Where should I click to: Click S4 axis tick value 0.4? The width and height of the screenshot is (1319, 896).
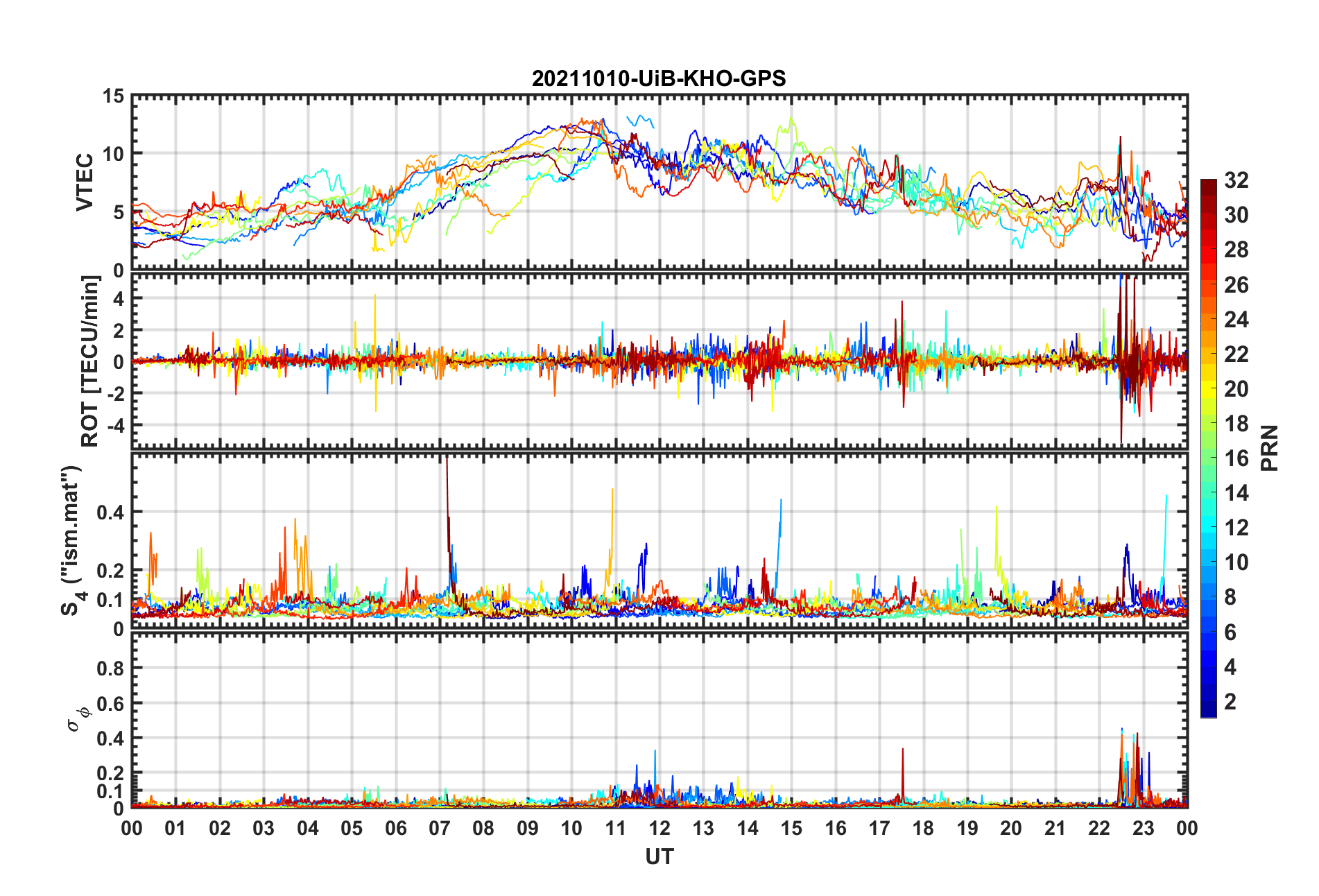coord(111,512)
